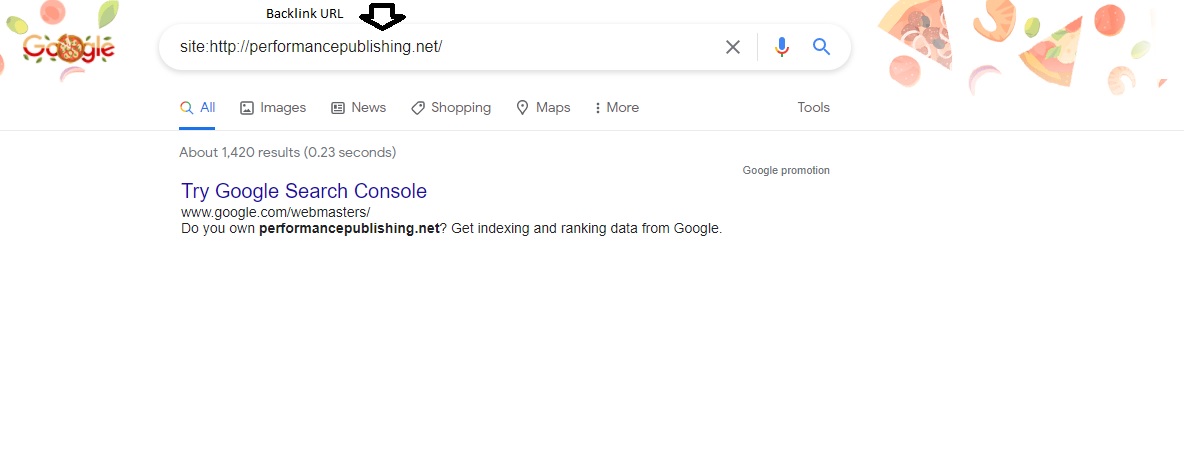Click the black down arrow annotation
This screenshot has width=1184, height=460.
[383, 16]
